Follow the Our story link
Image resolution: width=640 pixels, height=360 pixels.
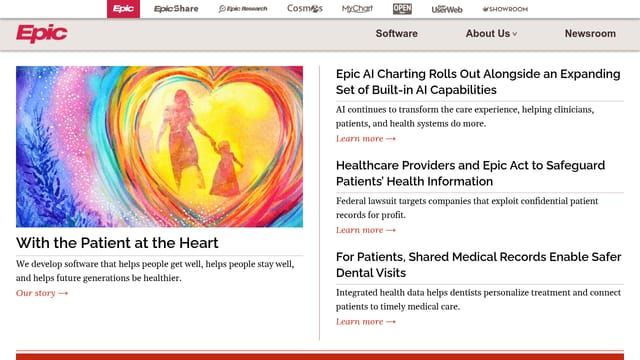click(42, 293)
